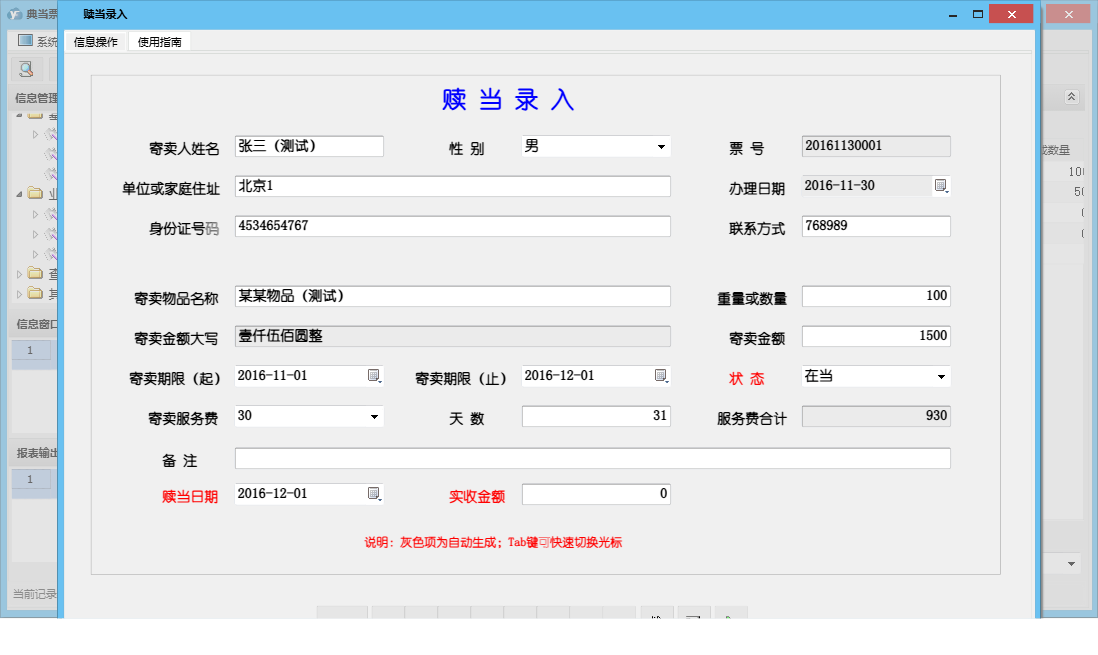Collapse the right panel with the chevron
Image resolution: width=1098 pixels, height=655 pixels.
(1069, 97)
